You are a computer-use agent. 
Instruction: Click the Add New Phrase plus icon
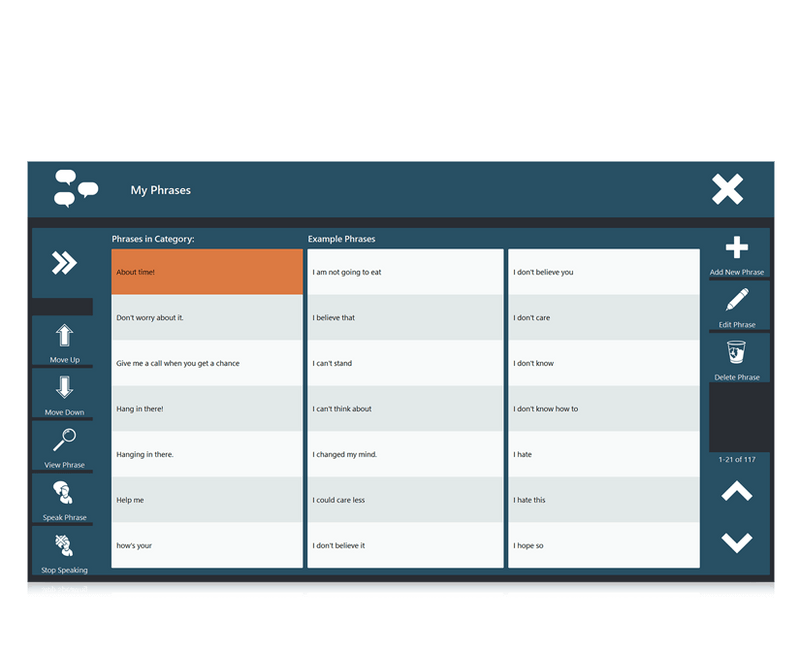[x=737, y=249]
